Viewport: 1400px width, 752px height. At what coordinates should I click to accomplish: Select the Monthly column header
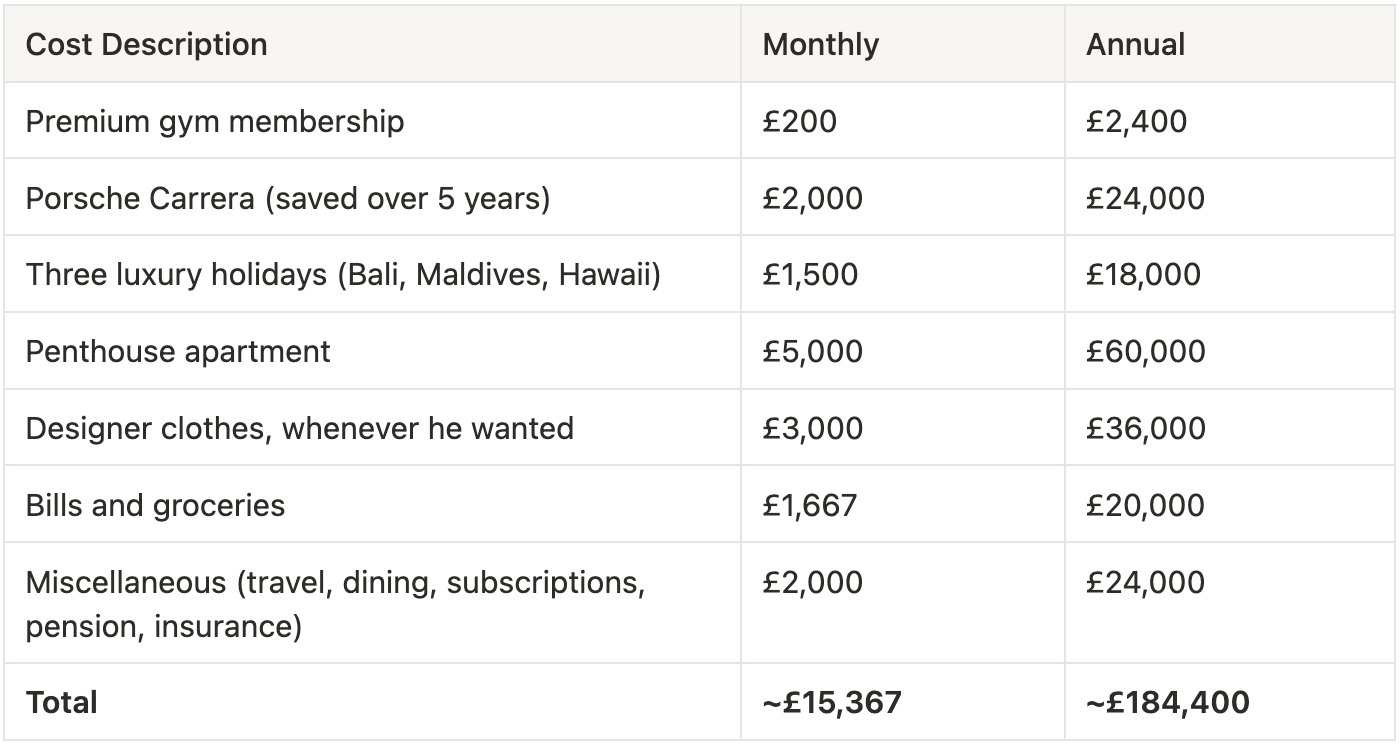[x=903, y=44]
